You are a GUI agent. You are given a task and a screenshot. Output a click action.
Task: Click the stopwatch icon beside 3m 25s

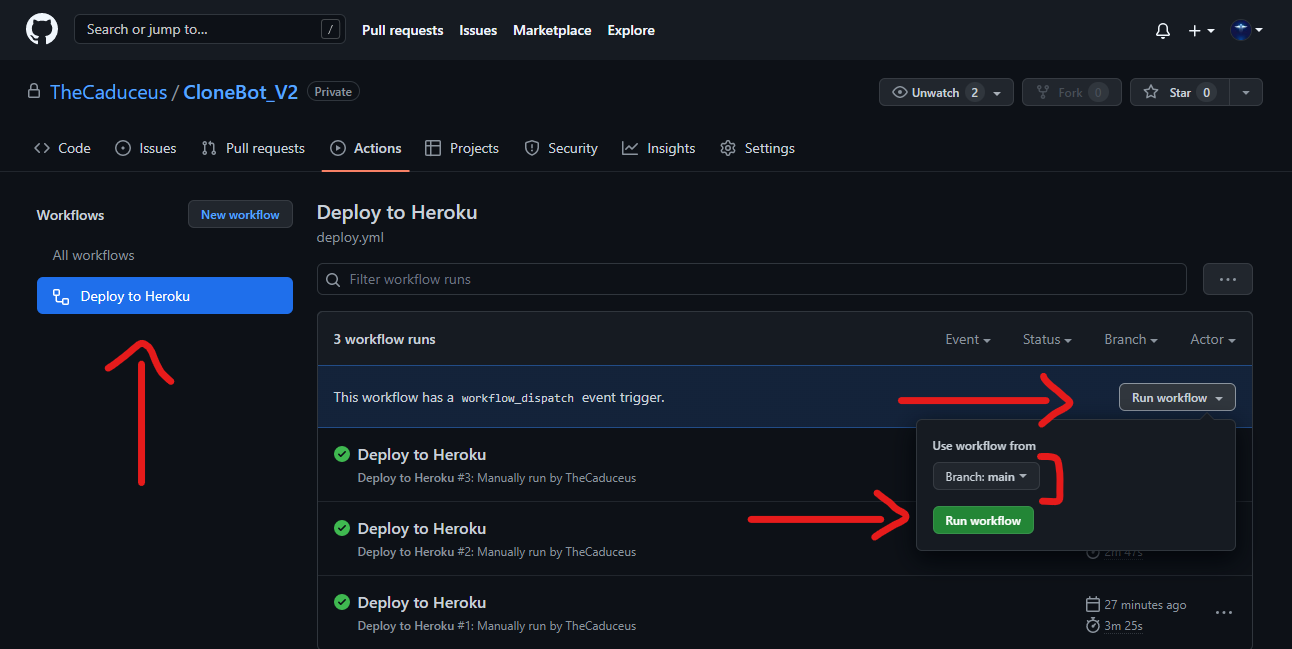coord(1092,626)
